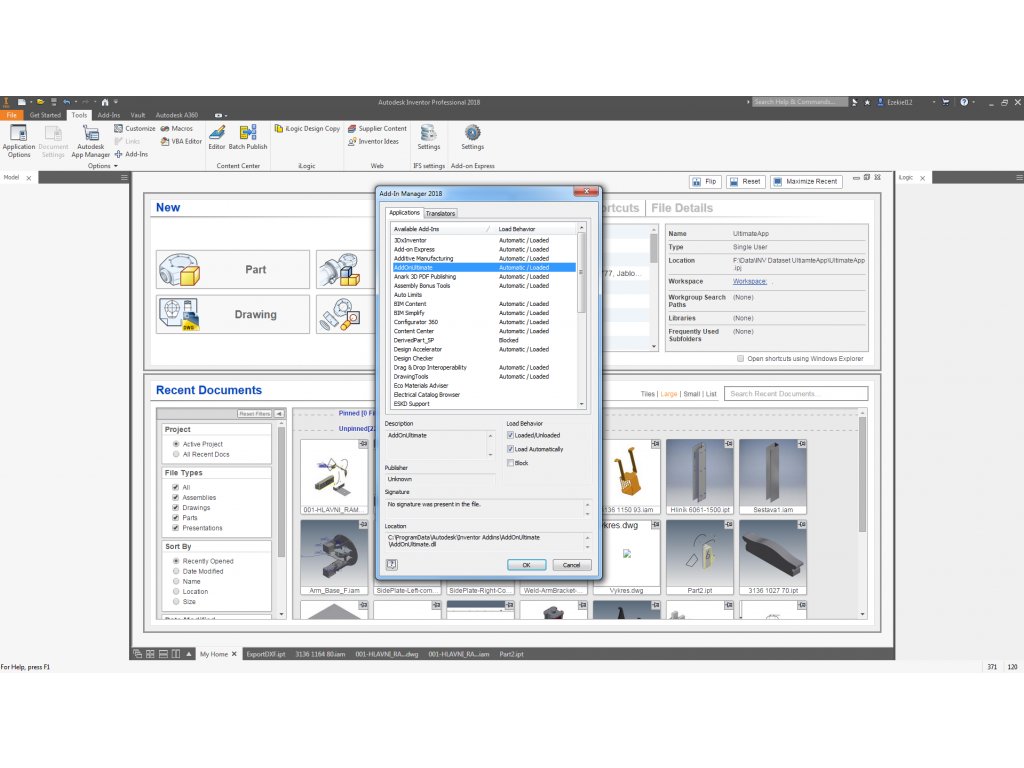Pin the Sestava1.iam thumbnail
This screenshot has height=768, width=1024.
[801, 444]
